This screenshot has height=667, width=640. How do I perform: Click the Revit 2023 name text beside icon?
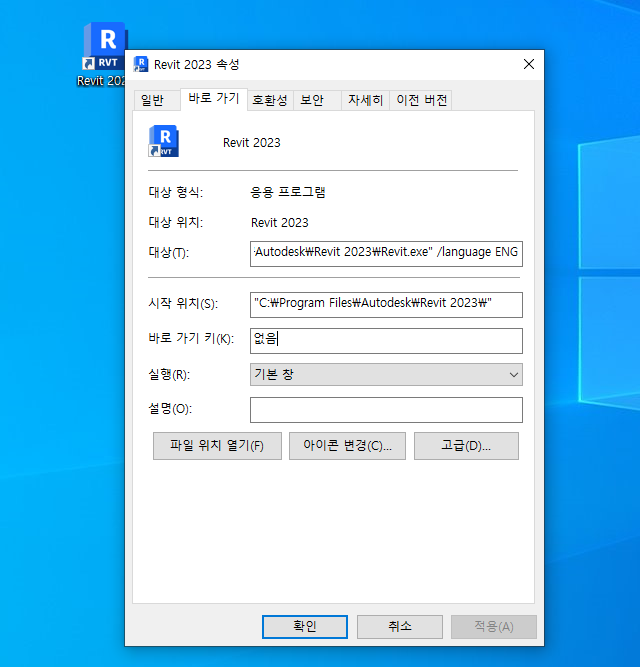[252, 143]
